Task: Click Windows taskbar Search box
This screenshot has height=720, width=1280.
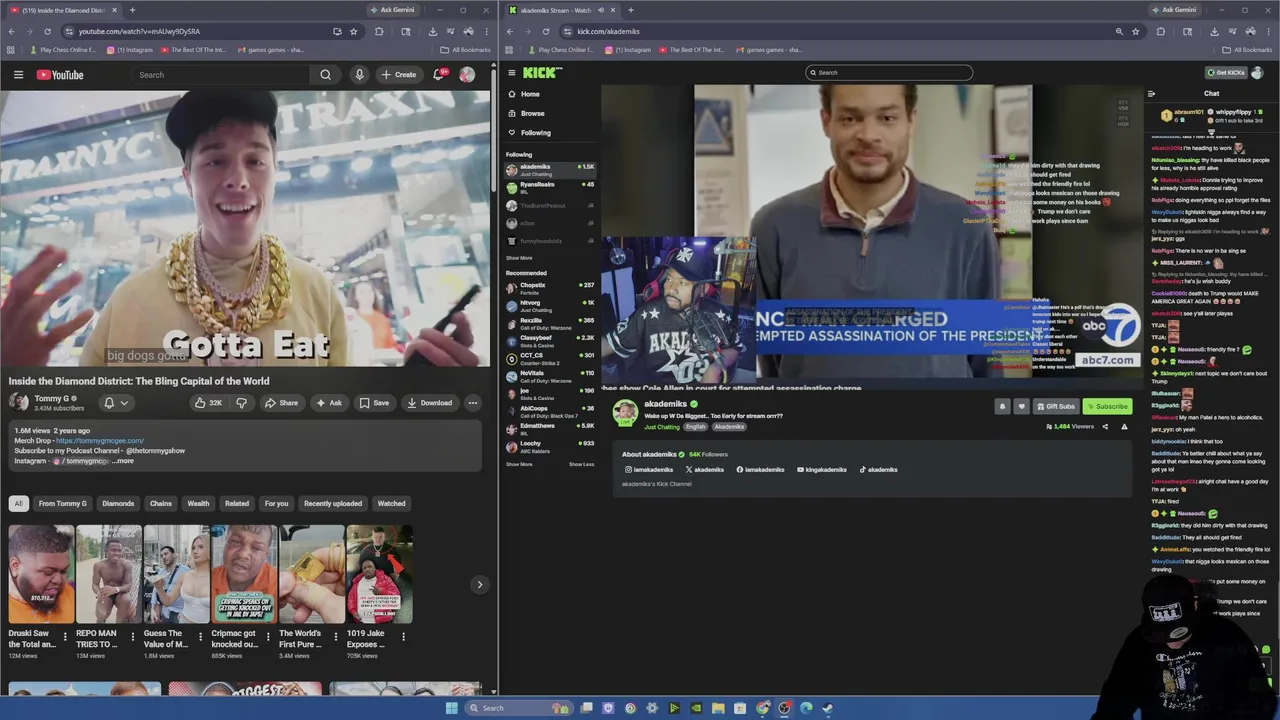Action: pyautogui.click(x=520, y=708)
